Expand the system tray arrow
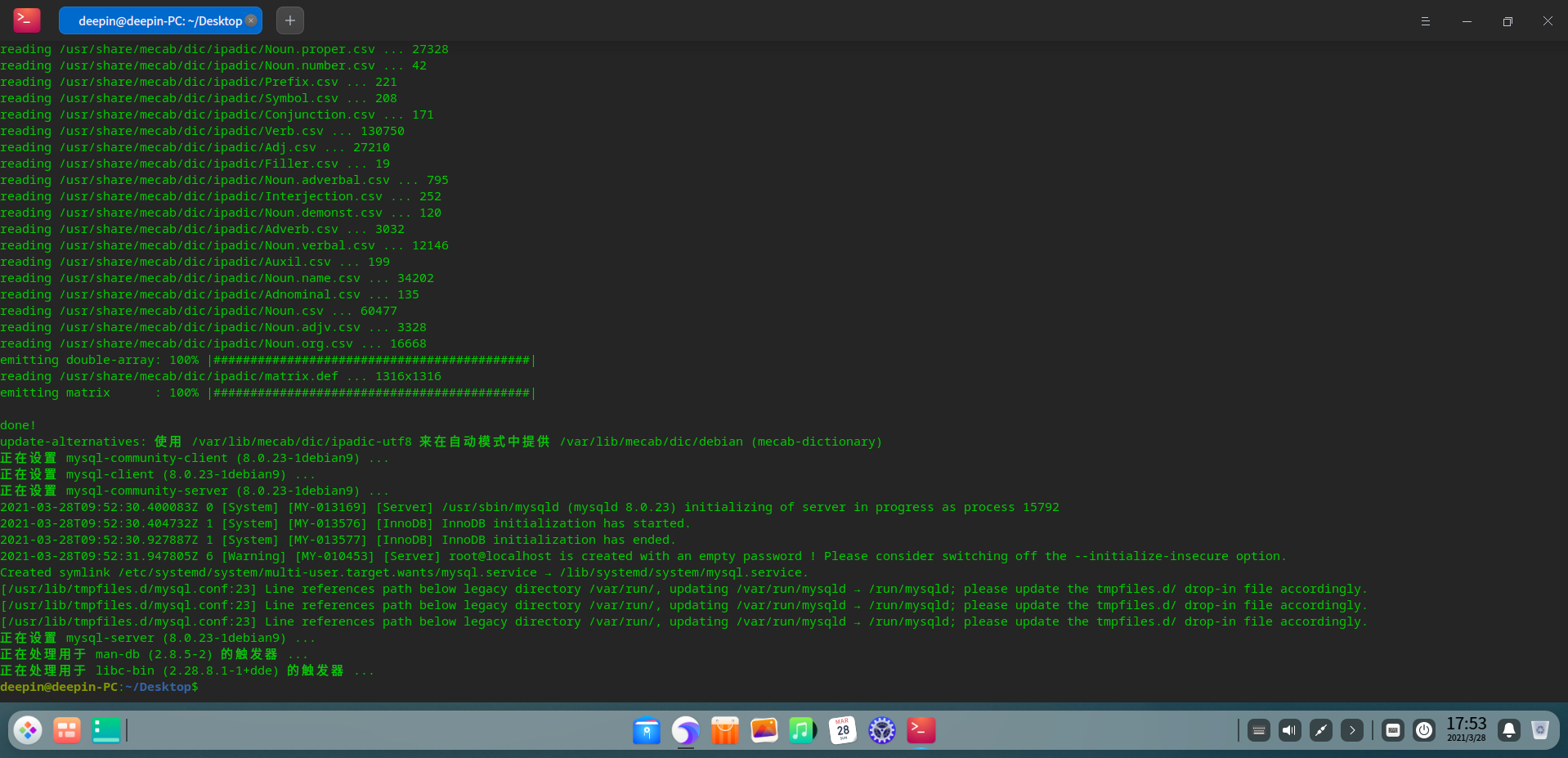Image resolution: width=1568 pixels, height=758 pixels. pos(1352,730)
